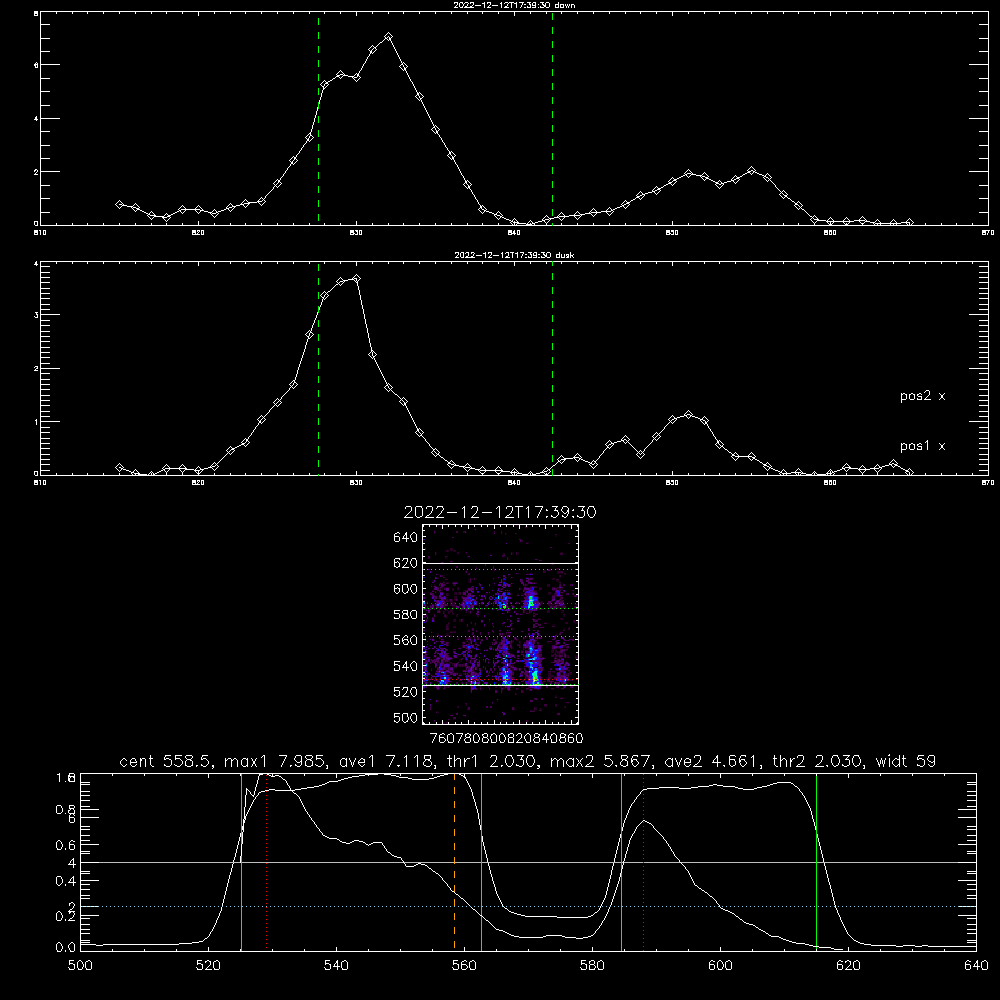
Task: Click the spectral image y-axis label 640
Action: point(406,538)
